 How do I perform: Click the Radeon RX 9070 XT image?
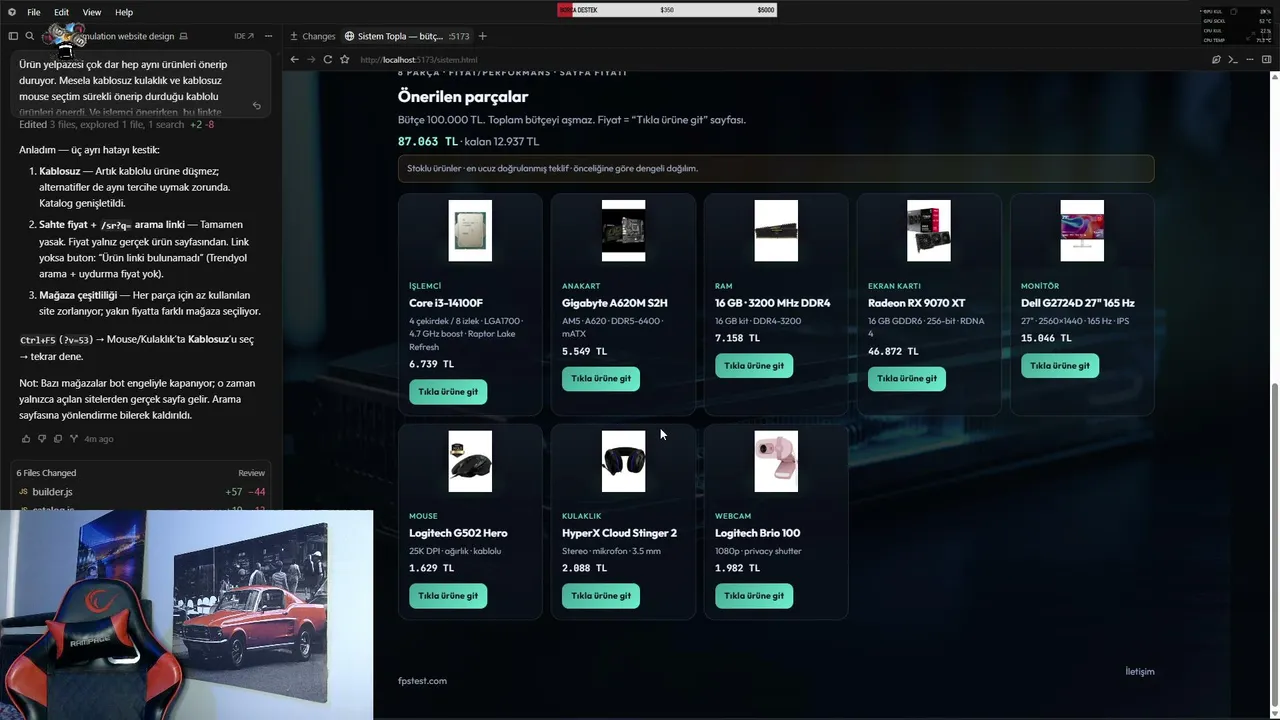(x=929, y=231)
